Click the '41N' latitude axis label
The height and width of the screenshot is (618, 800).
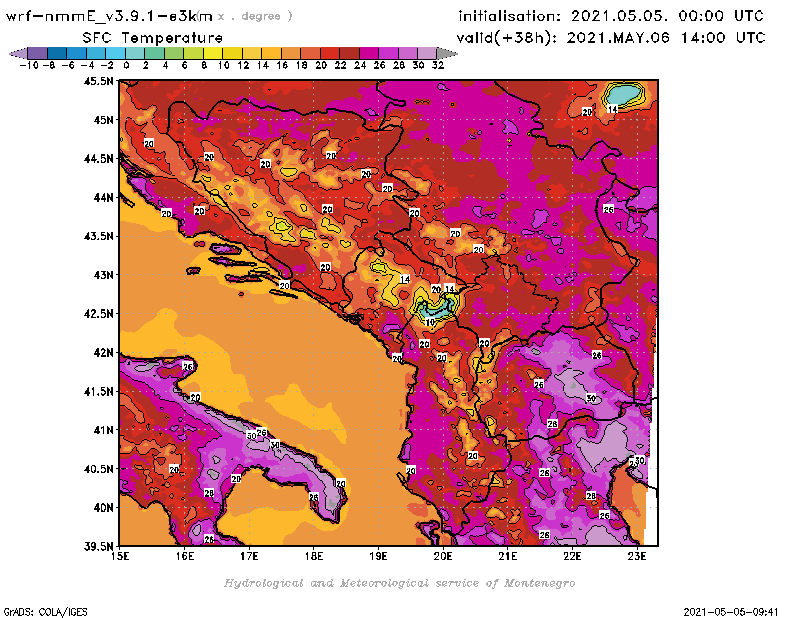coord(104,430)
